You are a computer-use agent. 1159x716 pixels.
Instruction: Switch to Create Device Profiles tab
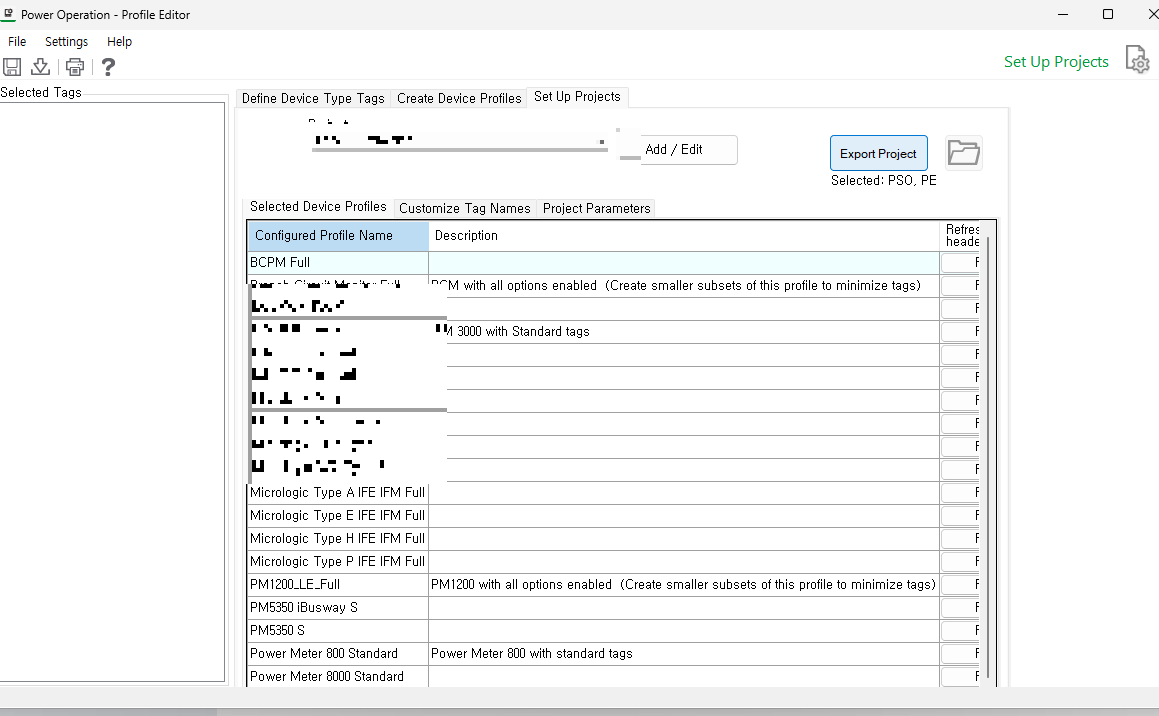459,98
